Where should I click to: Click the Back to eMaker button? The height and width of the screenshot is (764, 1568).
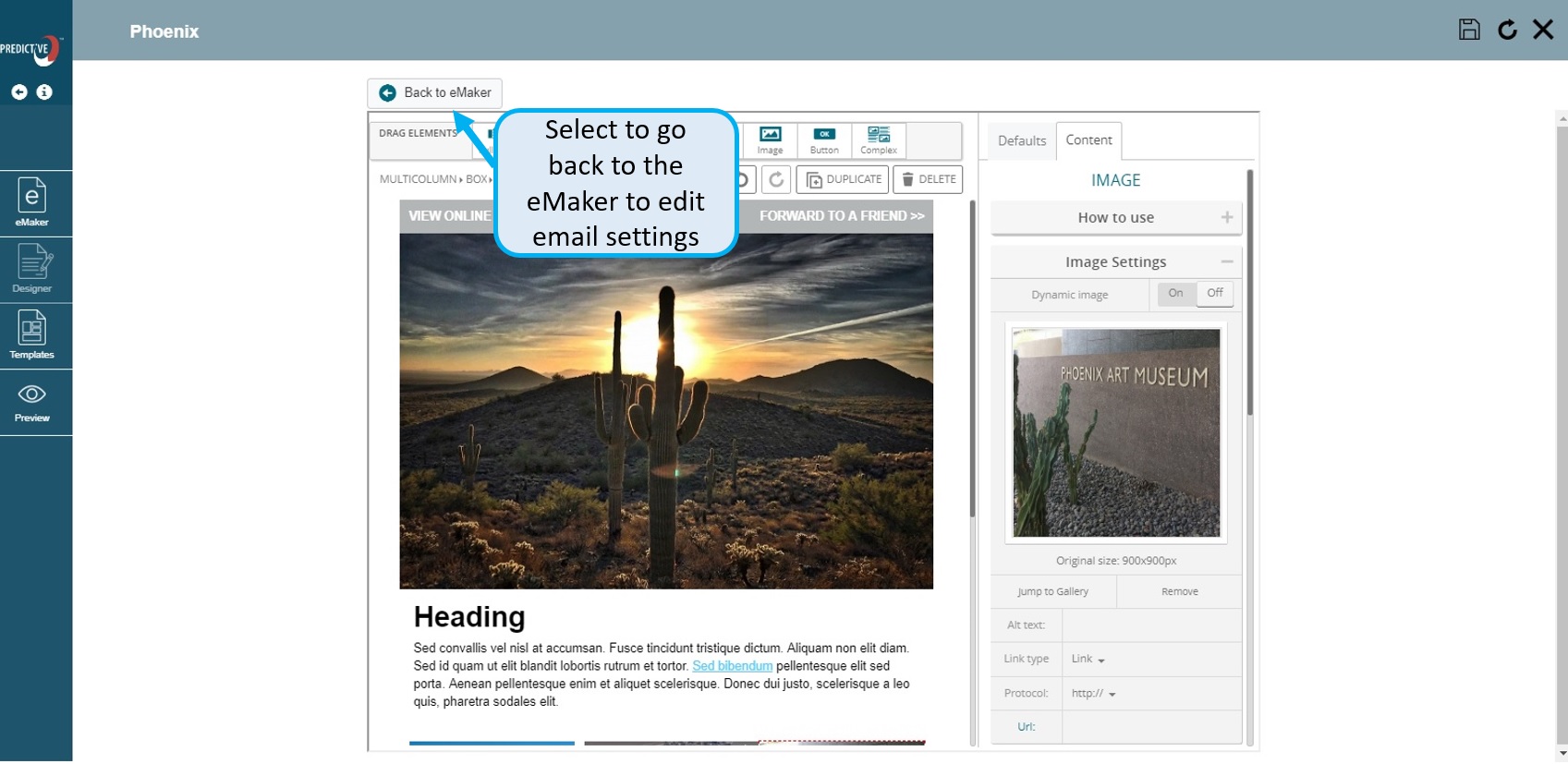click(435, 93)
